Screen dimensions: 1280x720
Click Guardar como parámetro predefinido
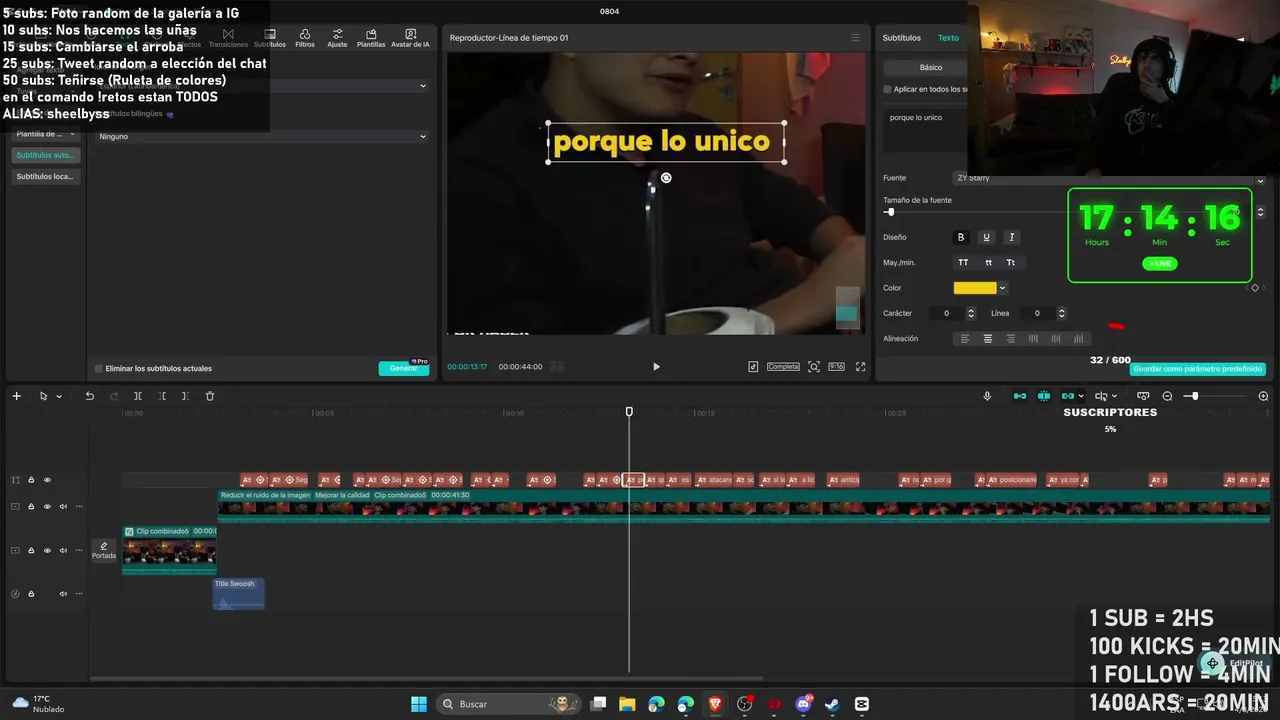click(x=1198, y=369)
